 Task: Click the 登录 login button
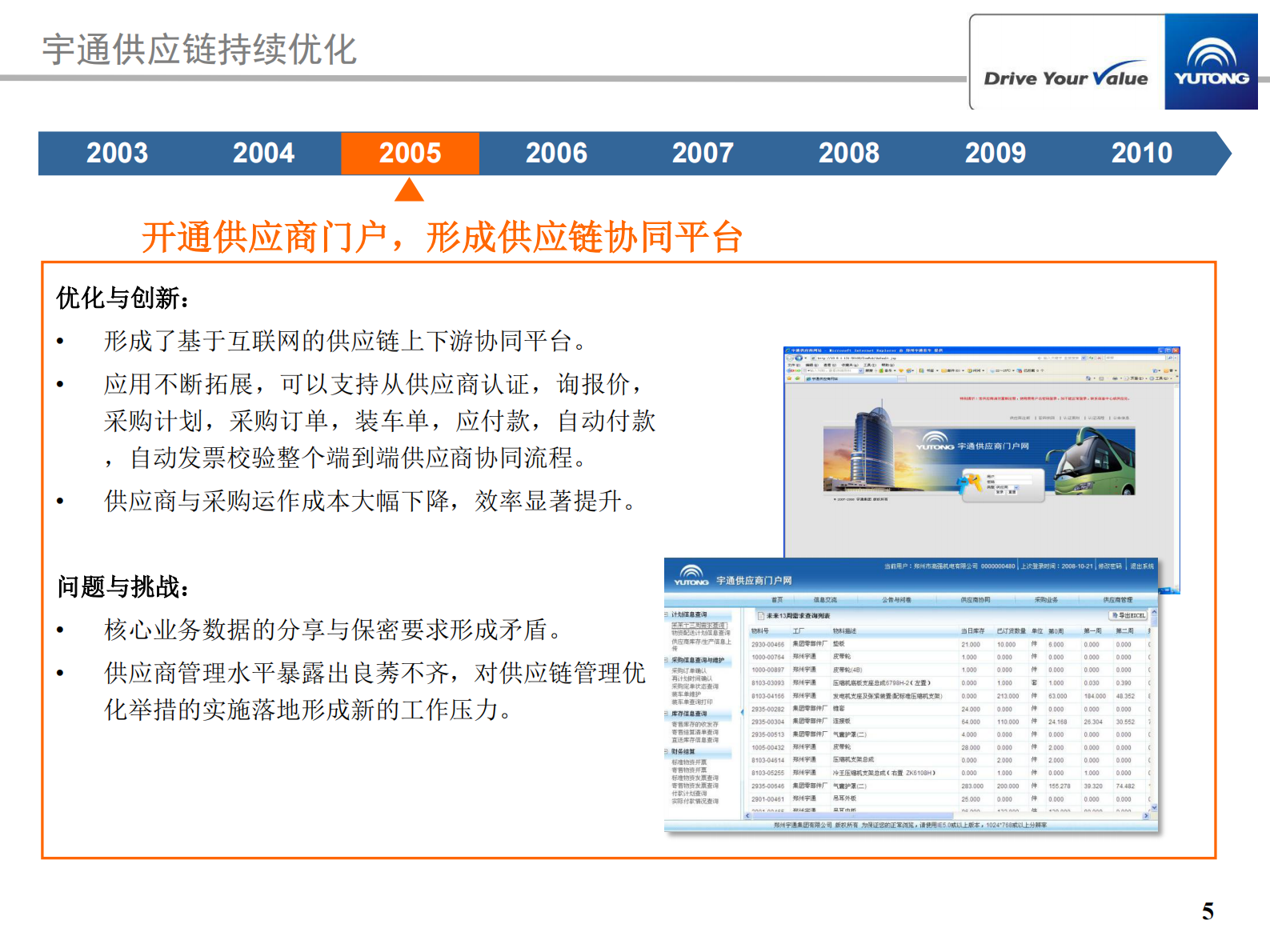(1000, 492)
